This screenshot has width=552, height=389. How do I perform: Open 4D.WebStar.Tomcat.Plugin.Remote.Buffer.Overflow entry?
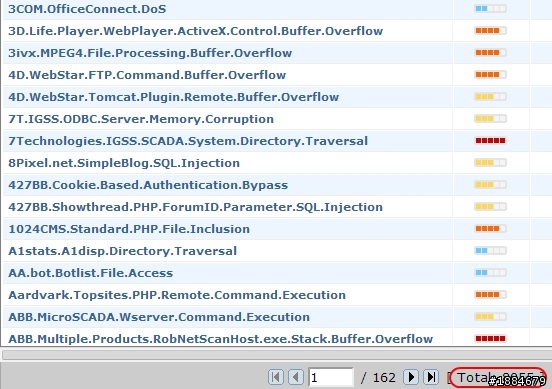coord(174,97)
